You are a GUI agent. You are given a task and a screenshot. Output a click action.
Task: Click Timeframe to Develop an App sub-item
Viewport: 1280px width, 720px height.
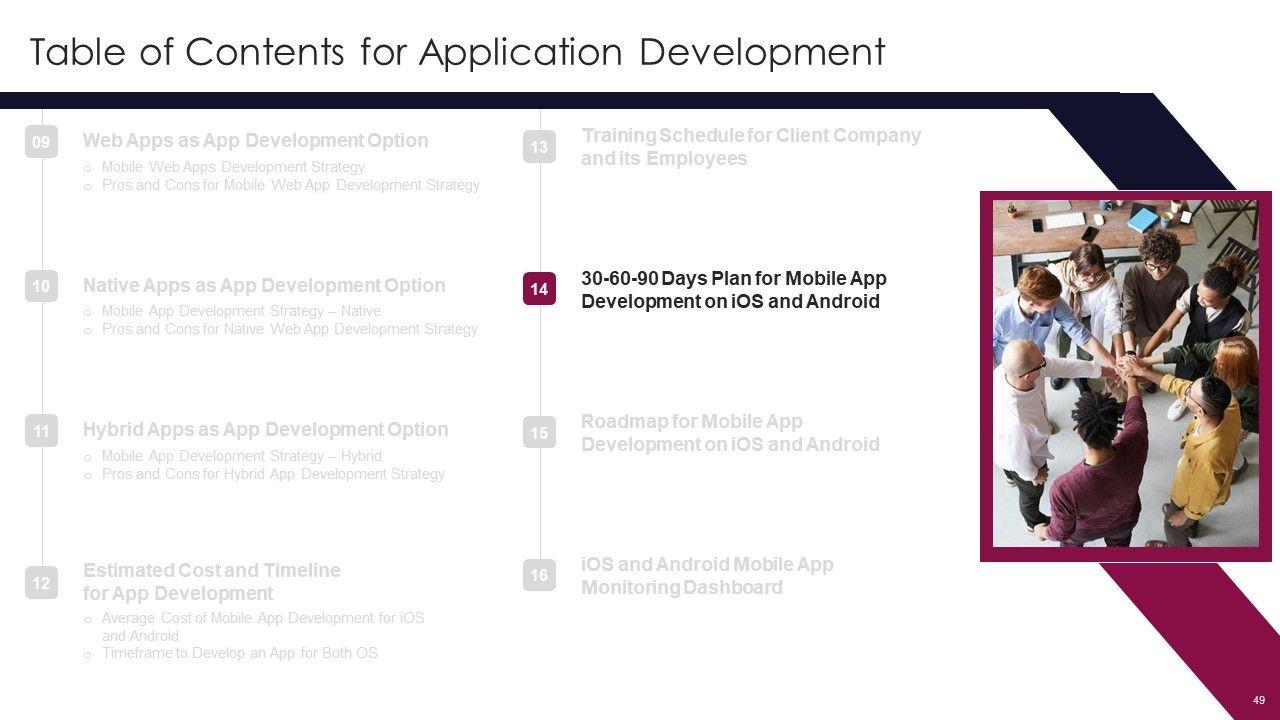(x=239, y=653)
